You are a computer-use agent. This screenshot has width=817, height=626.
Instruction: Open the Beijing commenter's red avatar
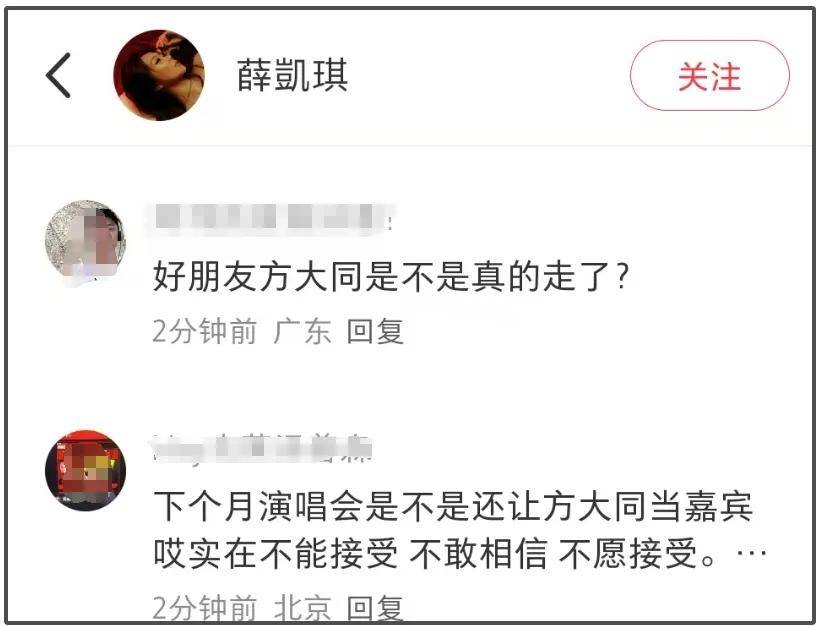pyautogui.click(x=85, y=470)
